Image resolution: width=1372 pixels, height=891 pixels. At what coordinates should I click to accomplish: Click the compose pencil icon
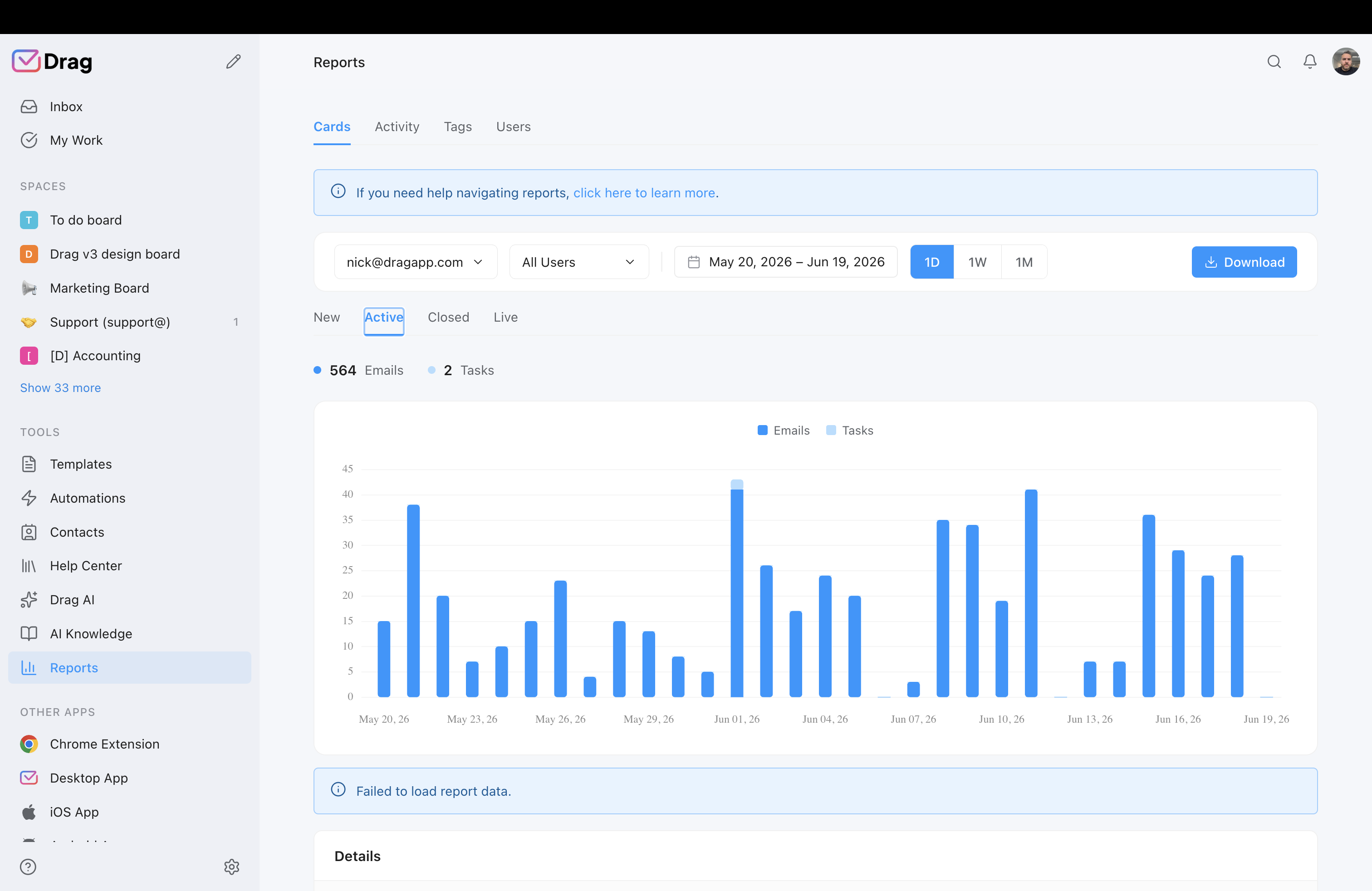tap(234, 62)
